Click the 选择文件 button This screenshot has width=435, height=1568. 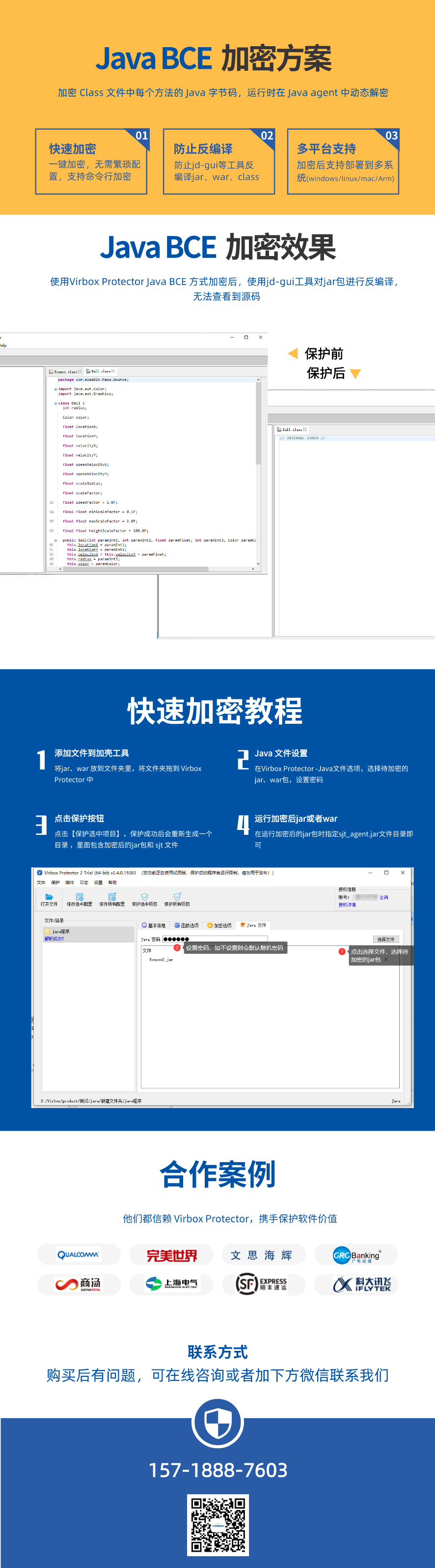tap(386, 939)
